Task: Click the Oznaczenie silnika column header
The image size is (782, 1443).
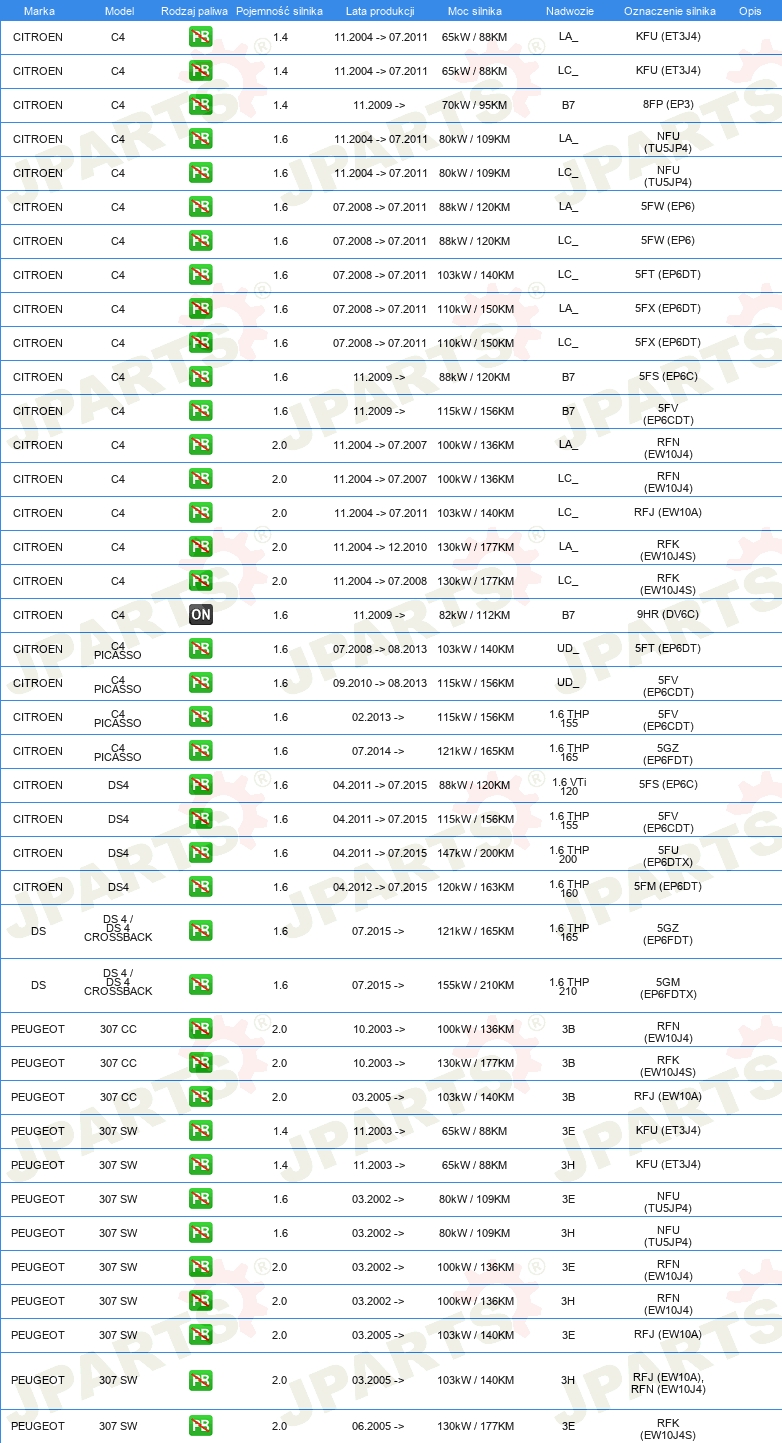Action: click(669, 11)
